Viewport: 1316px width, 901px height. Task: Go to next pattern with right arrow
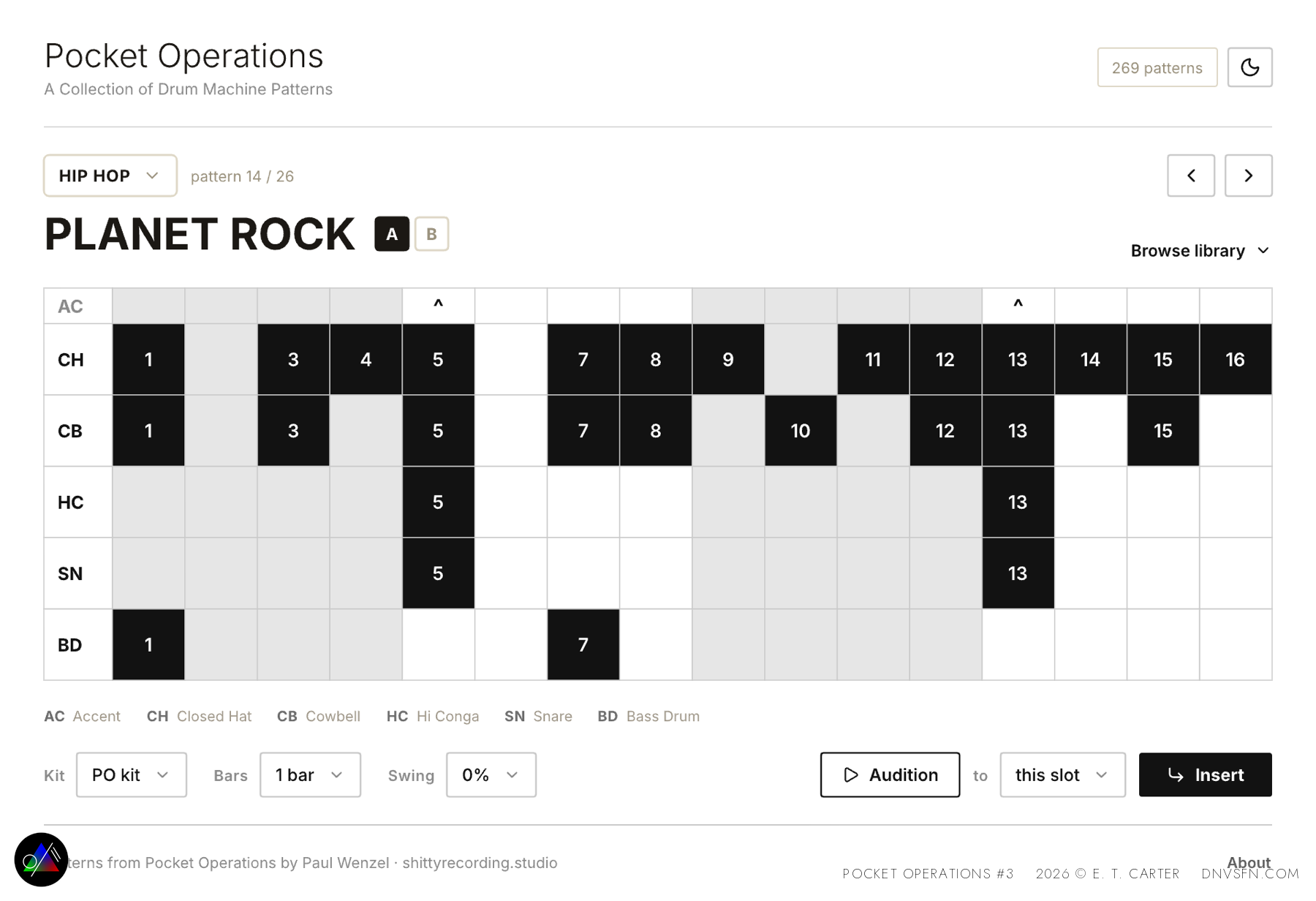coord(1248,176)
